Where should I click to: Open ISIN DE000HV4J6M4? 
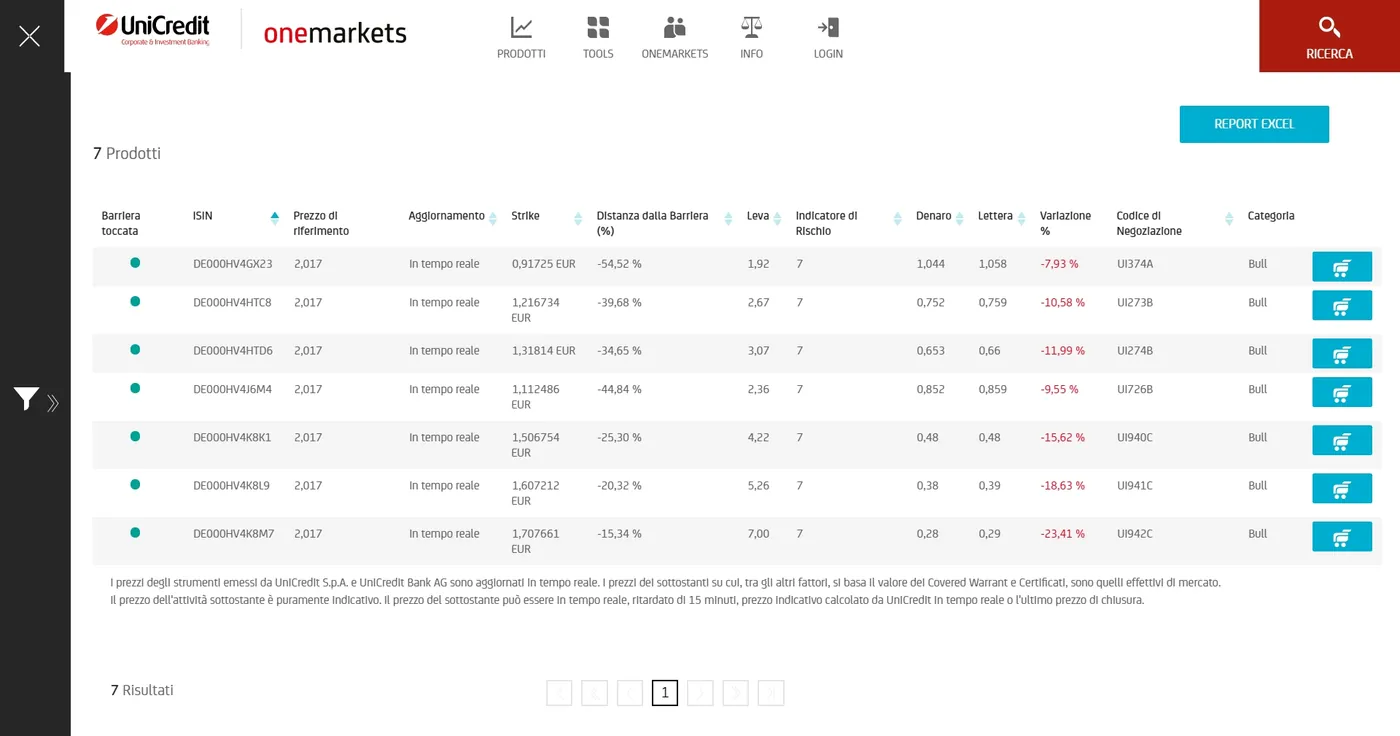point(232,389)
